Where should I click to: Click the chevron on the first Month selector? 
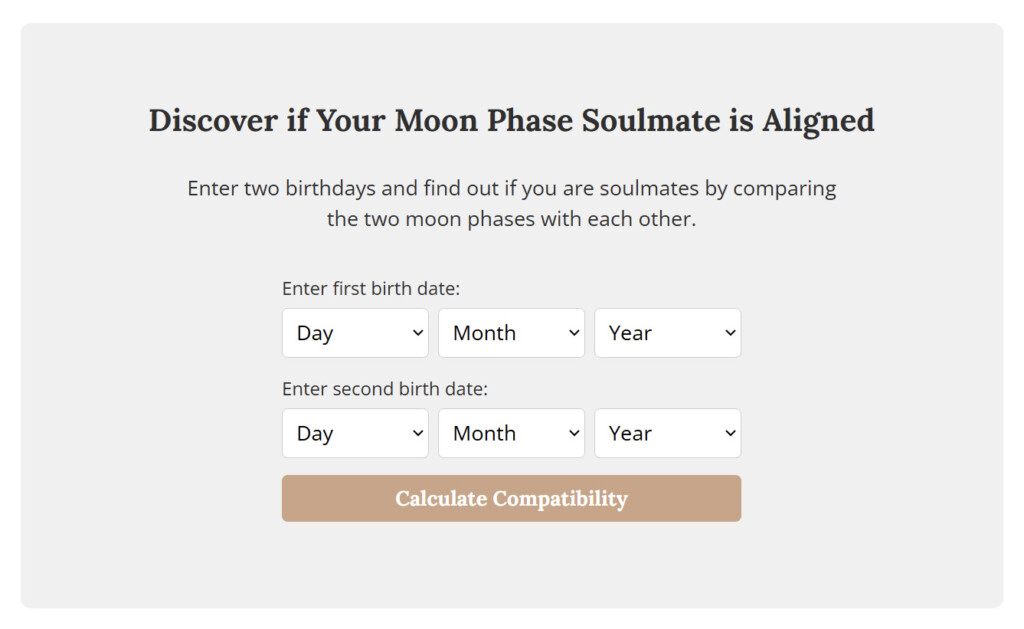(574, 332)
